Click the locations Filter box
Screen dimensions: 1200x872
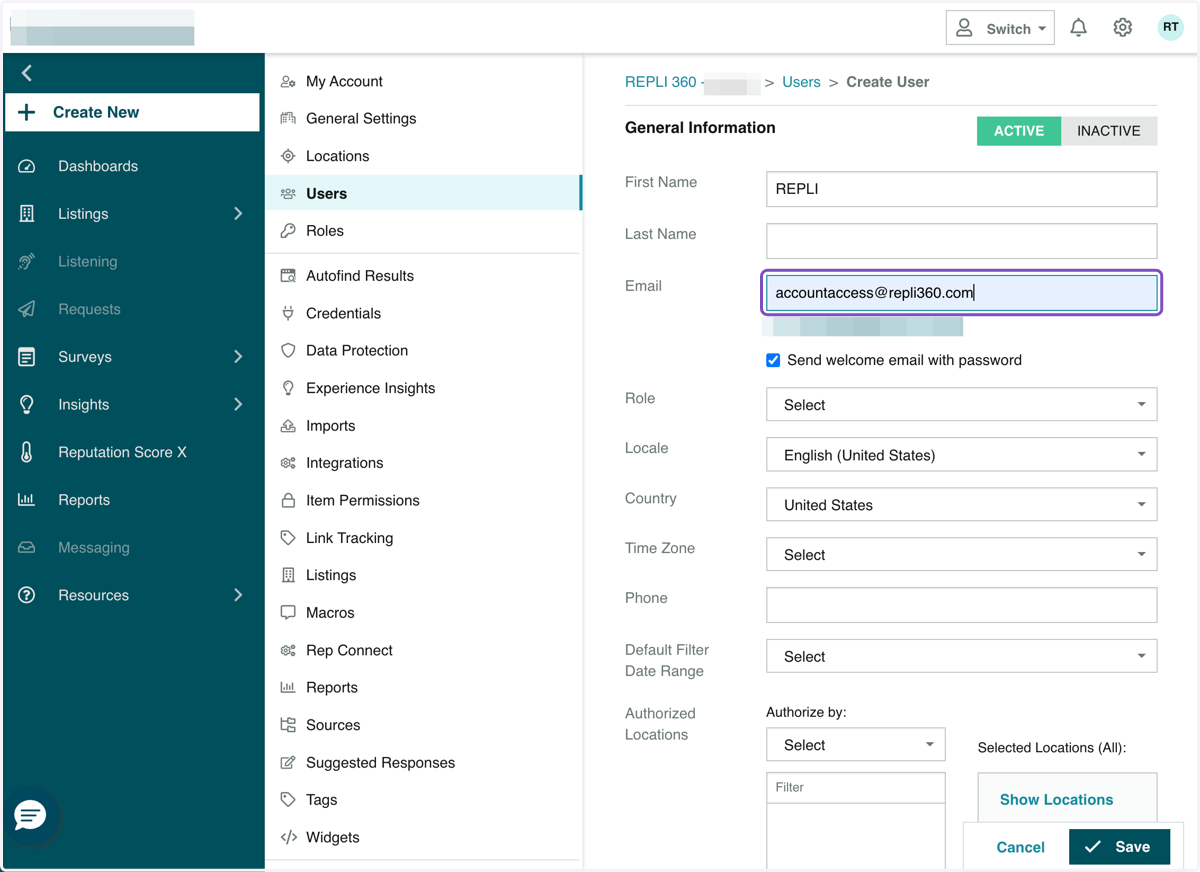[856, 788]
